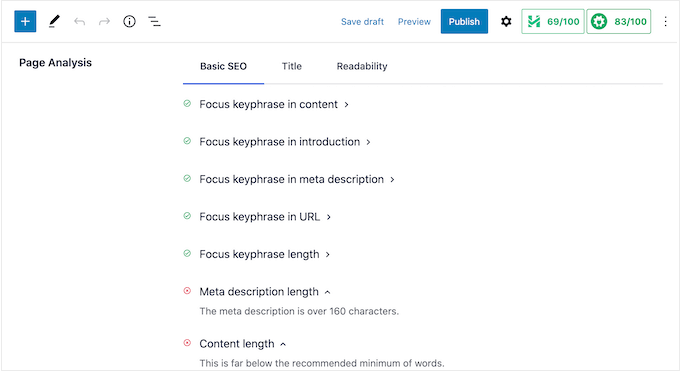Expand Focus keyphrase in content item
The width and height of the screenshot is (680, 372).
[274, 104]
